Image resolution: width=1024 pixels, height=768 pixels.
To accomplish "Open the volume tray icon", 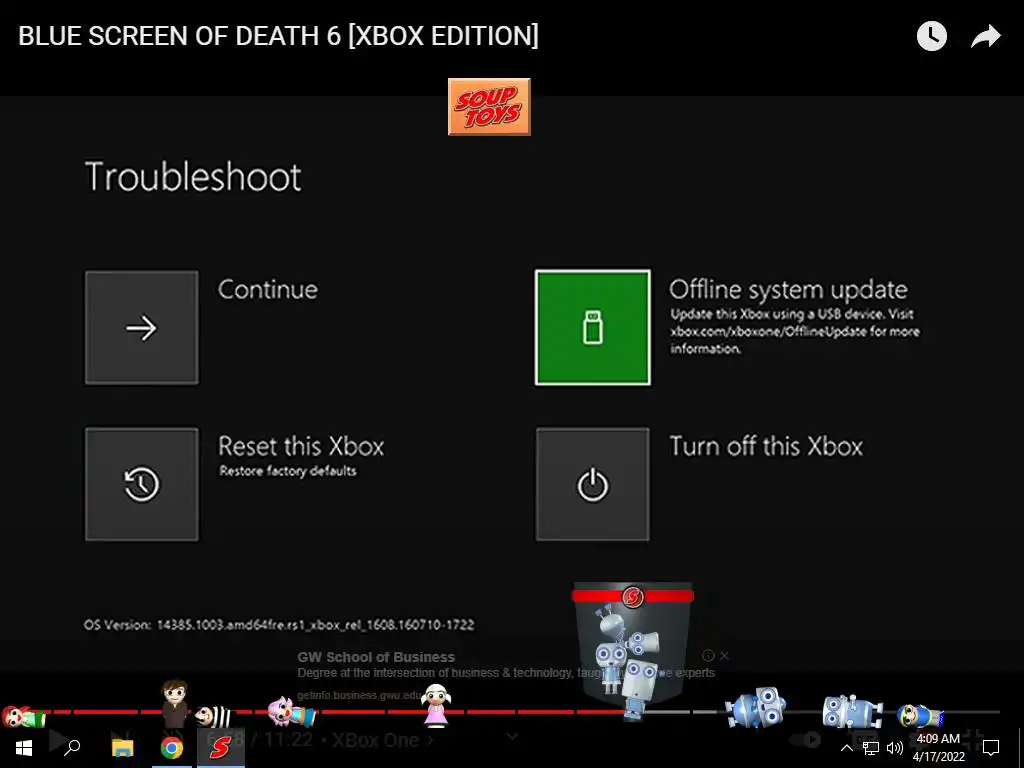I will (895, 748).
